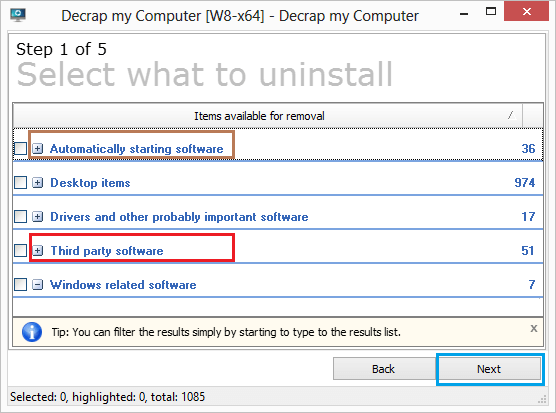Screen dimensions: 556x413
Task: Select the Desktop items label
Action: [x=90, y=183]
